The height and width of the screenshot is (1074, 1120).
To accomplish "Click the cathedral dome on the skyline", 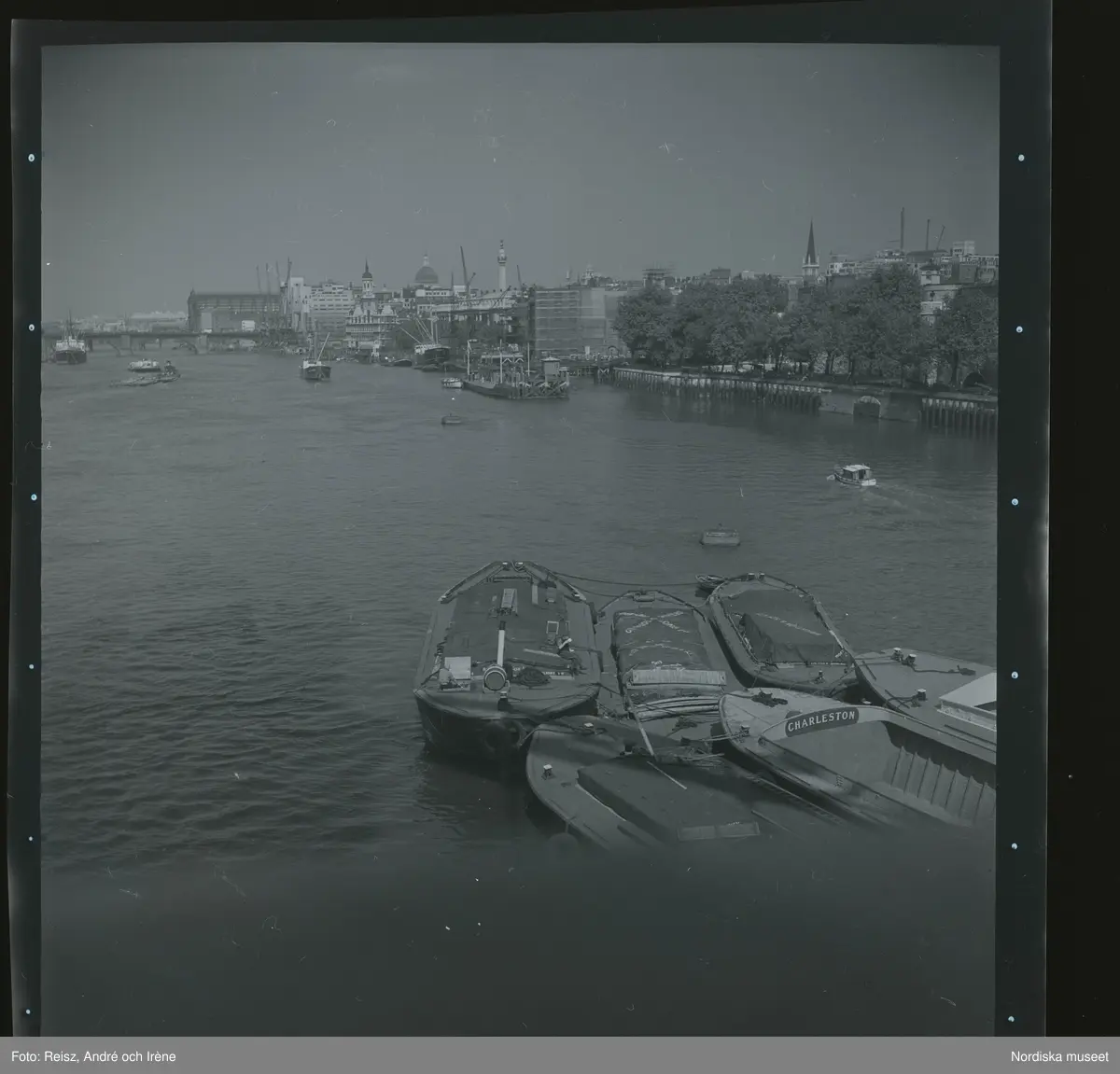I will click(x=426, y=272).
